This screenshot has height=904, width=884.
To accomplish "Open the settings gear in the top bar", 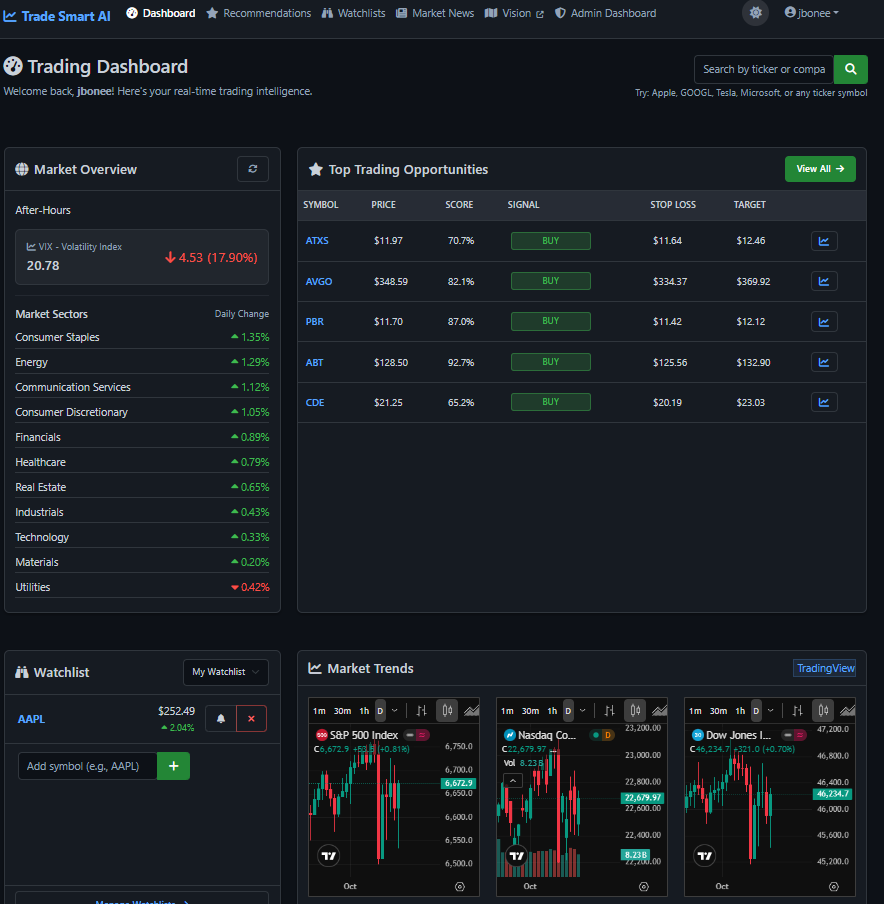I will coord(755,13).
